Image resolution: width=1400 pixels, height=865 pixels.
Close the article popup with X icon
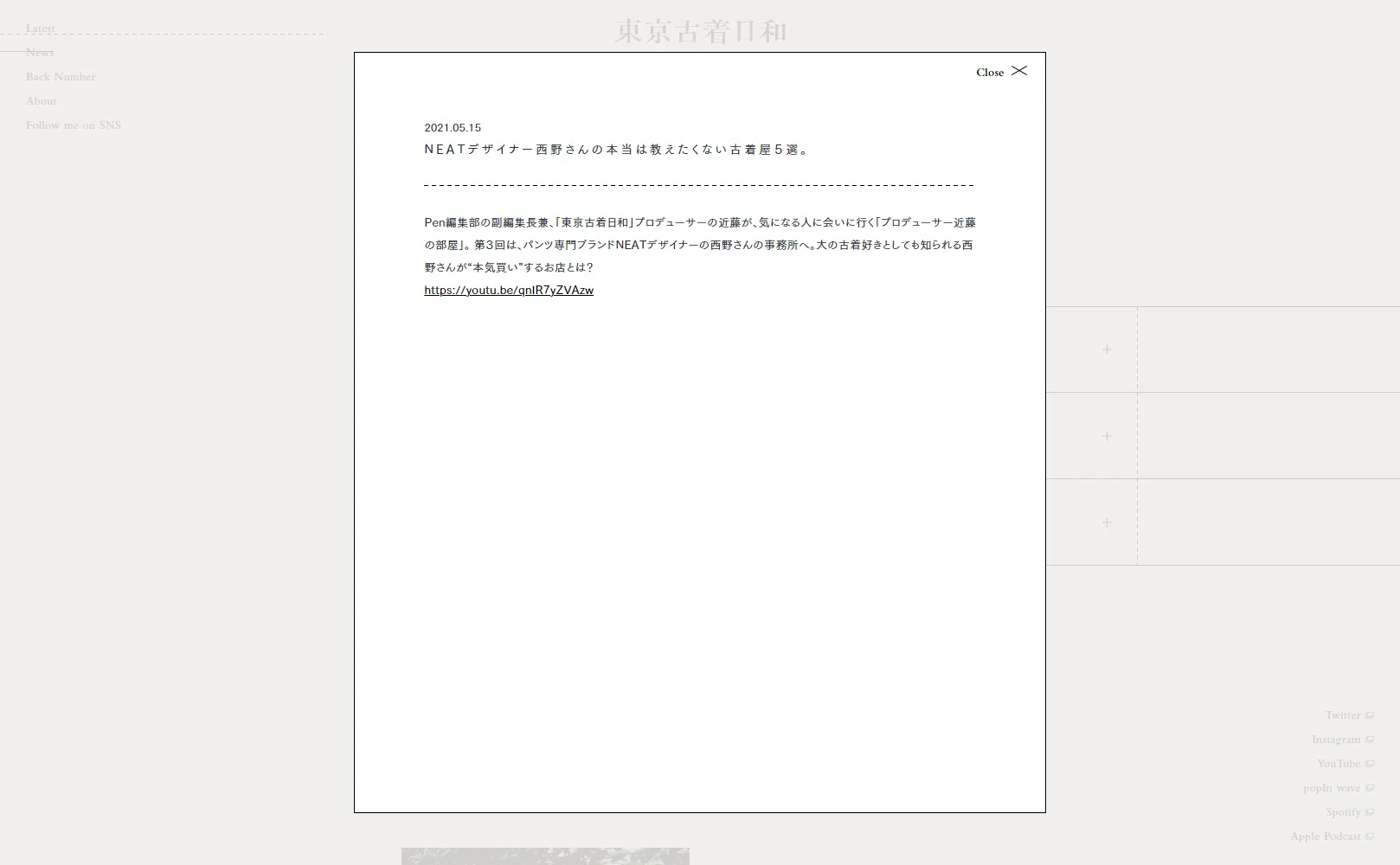tap(1019, 71)
